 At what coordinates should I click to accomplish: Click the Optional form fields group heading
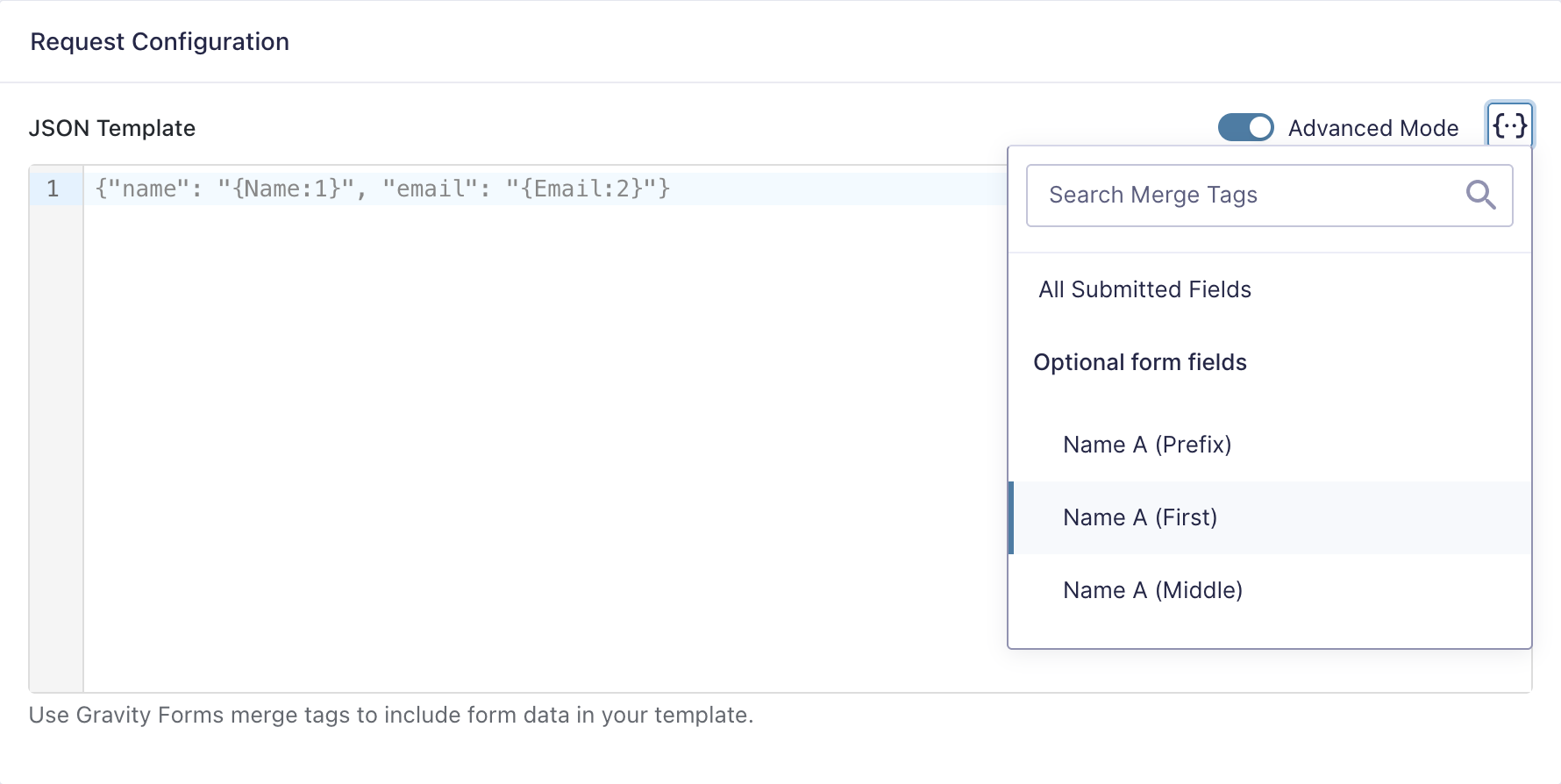tap(1139, 362)
